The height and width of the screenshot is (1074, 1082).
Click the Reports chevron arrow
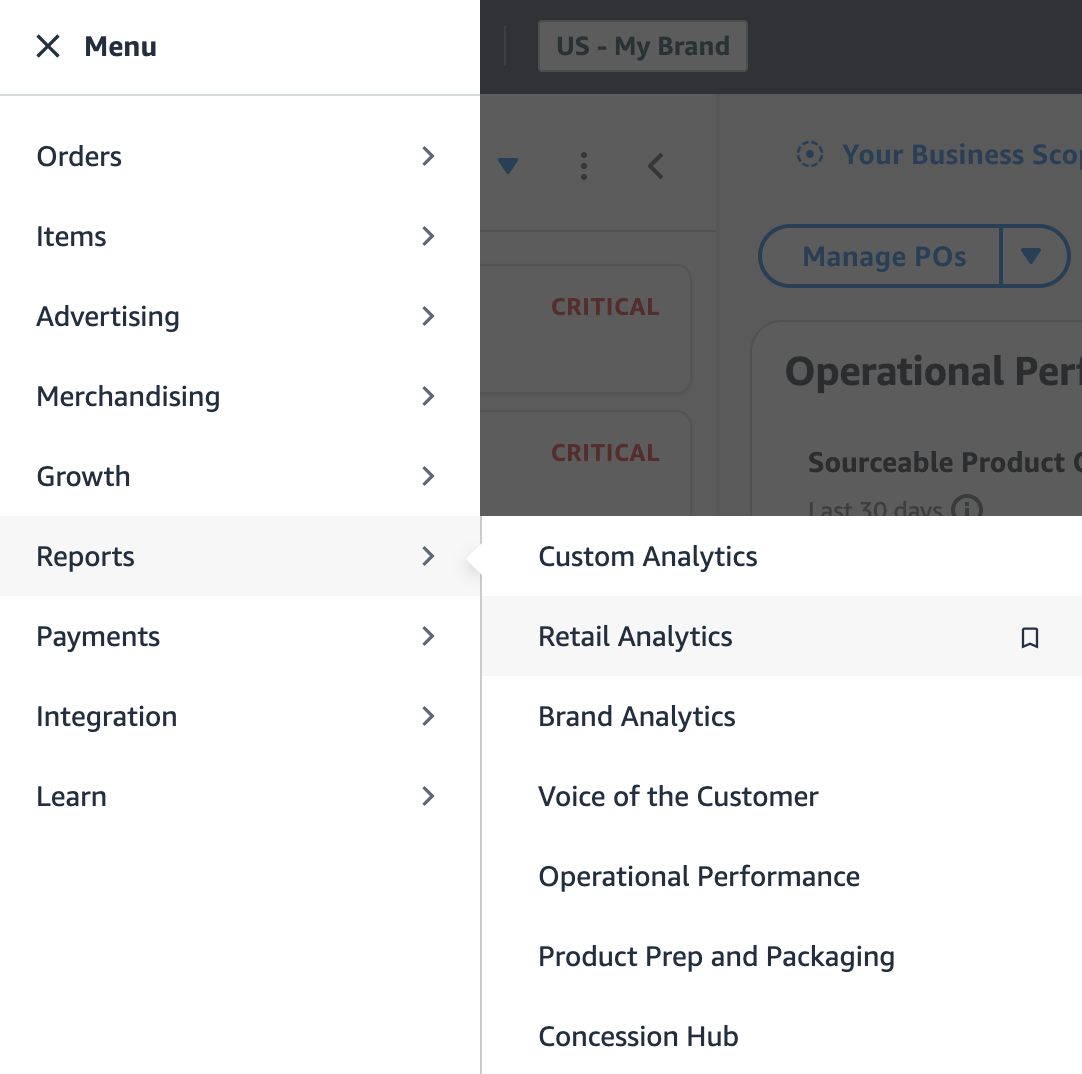(x=429, y=556)
